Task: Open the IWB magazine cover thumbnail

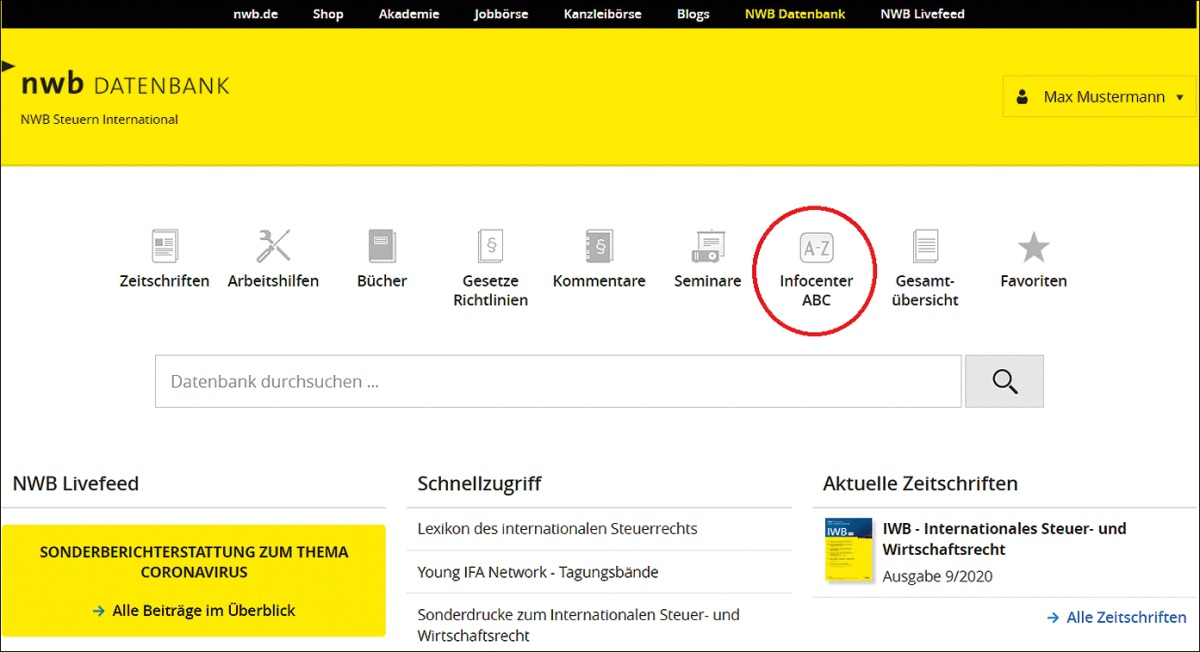Action: pos(847,551)
